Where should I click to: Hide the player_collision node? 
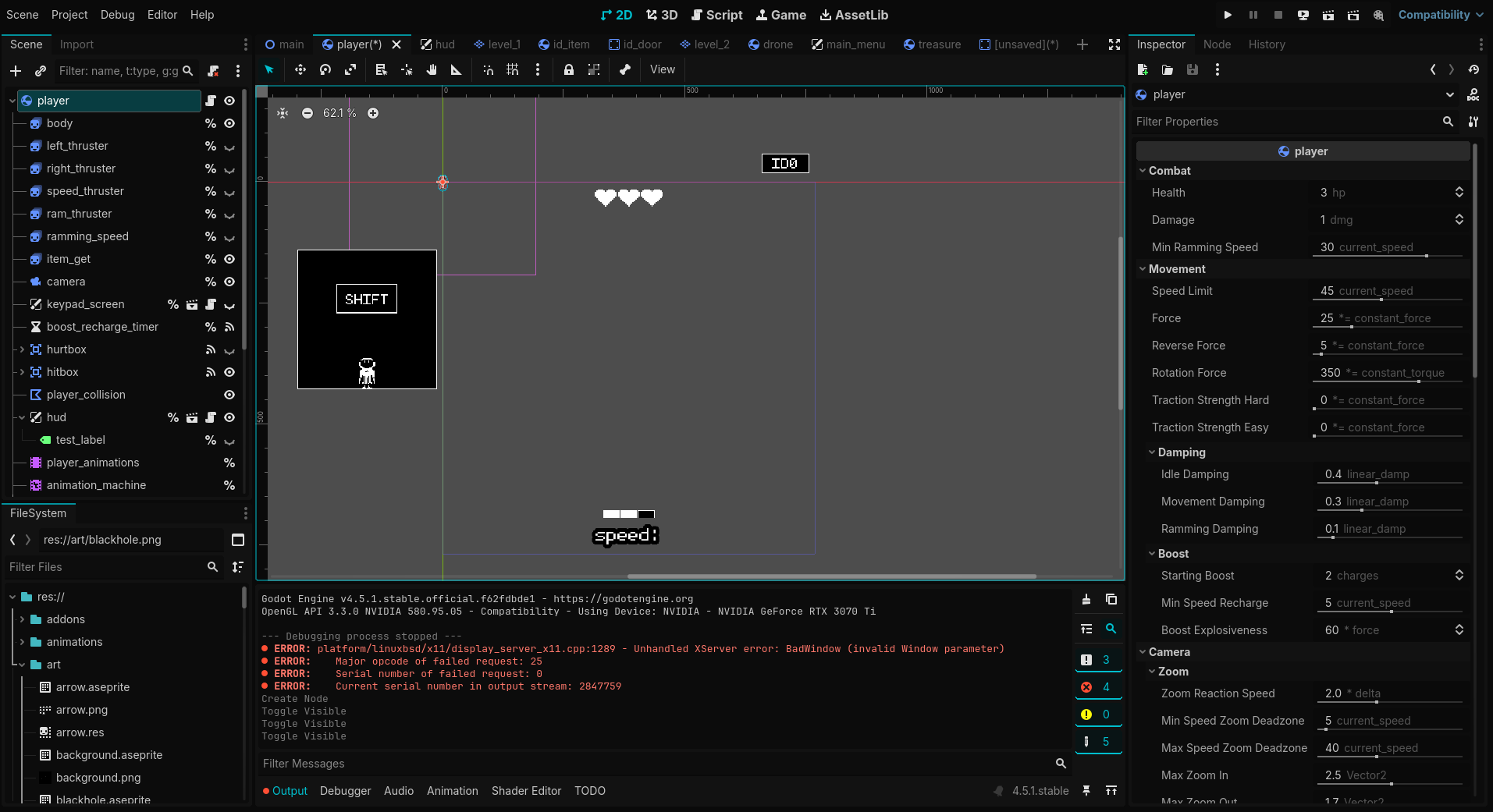coord(229,395)
